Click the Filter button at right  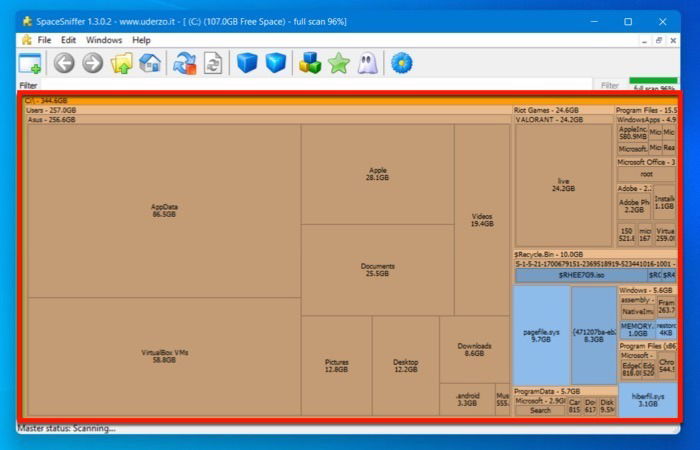pyautogui.click(x=609, y=85)
